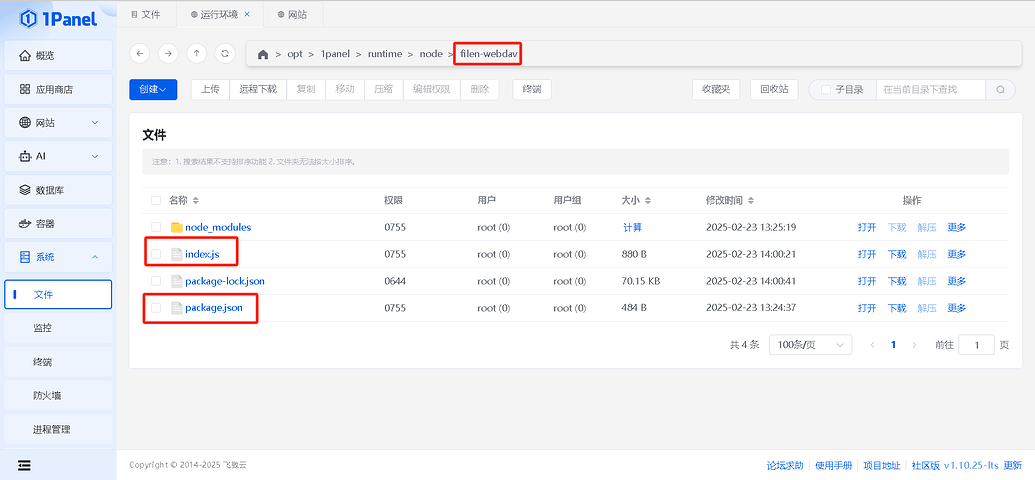Click the package.json file icon

point(176,308)
